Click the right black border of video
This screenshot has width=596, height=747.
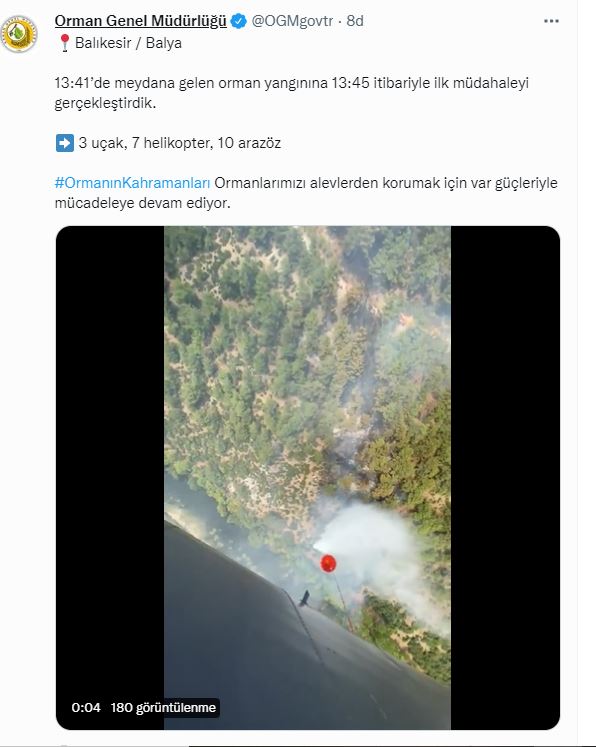pyautogui.click(x=505, y=477)
